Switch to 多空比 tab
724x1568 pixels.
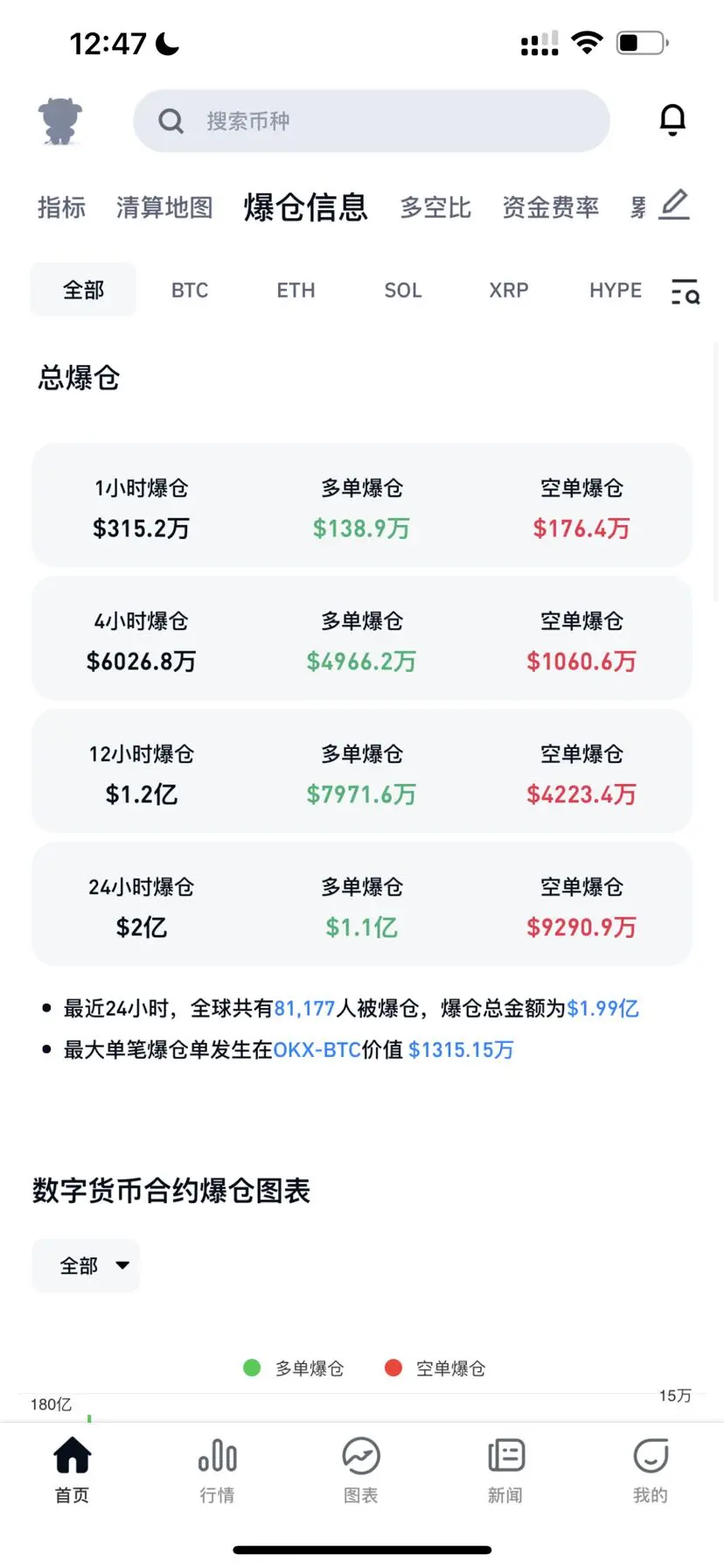(435, 207)
